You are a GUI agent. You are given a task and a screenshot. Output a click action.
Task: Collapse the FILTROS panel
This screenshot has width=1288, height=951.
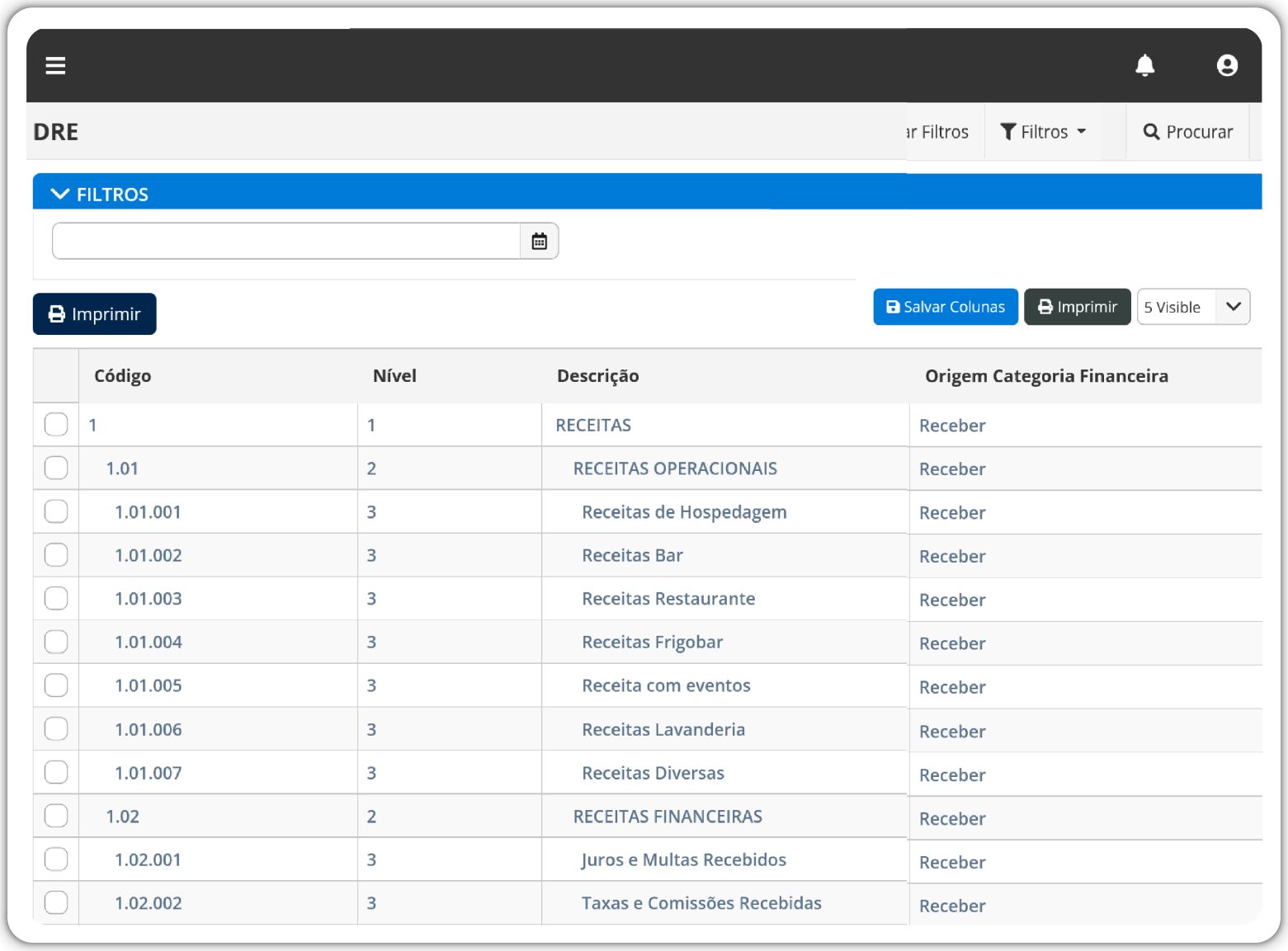(60, 194)
